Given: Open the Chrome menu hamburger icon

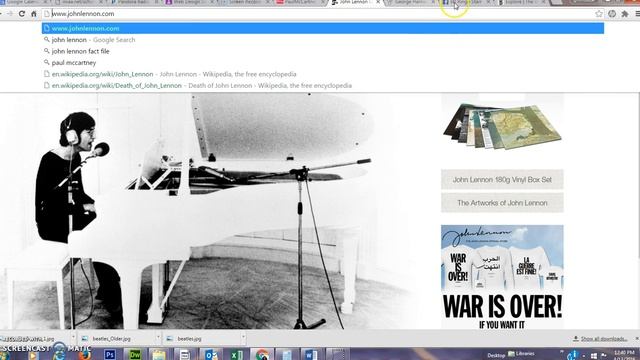Looking at the screenshot, I should click(637, 14).
